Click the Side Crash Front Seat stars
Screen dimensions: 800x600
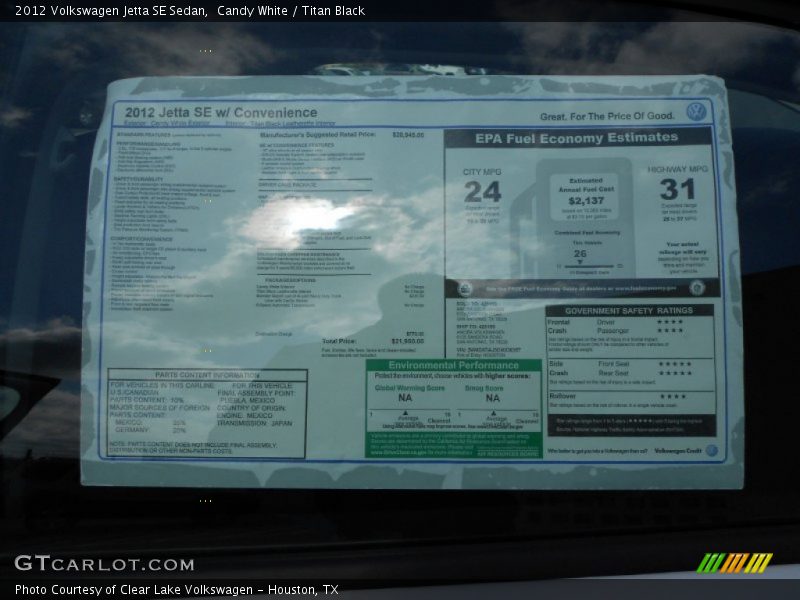(x=675, y=364)
